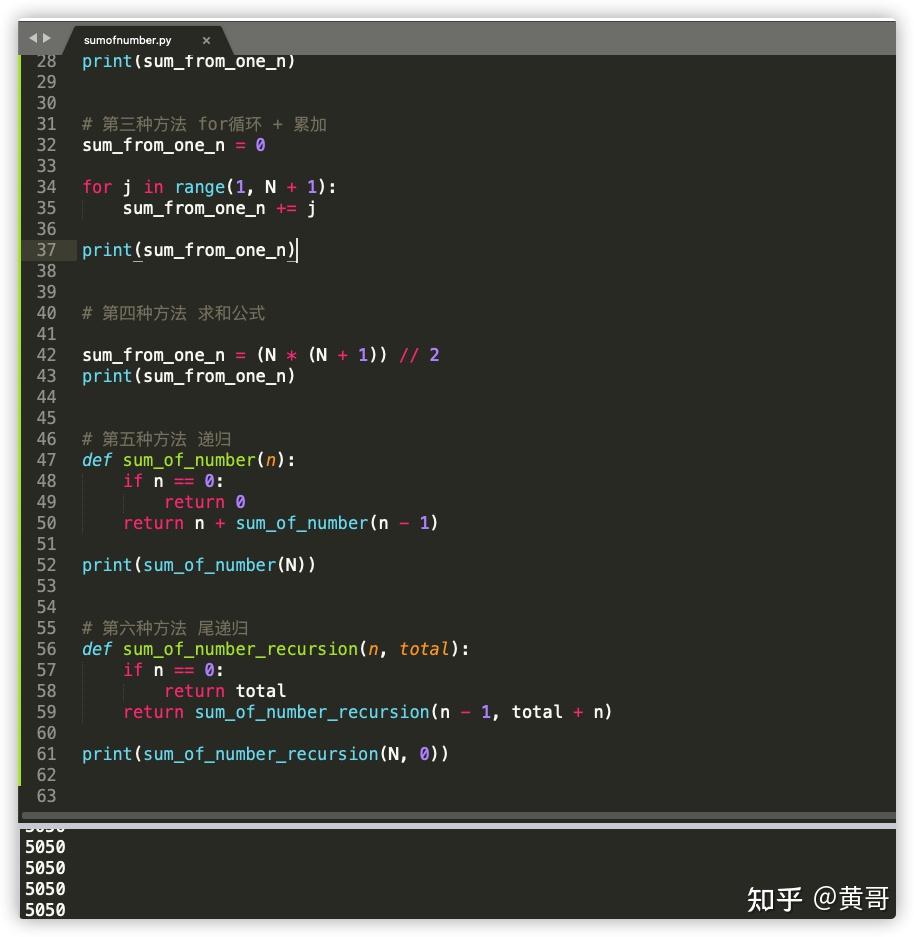This screenshot has width=914, height=937.
Task: Click the previous tab arrow
Action: click(x=33, y=38)
